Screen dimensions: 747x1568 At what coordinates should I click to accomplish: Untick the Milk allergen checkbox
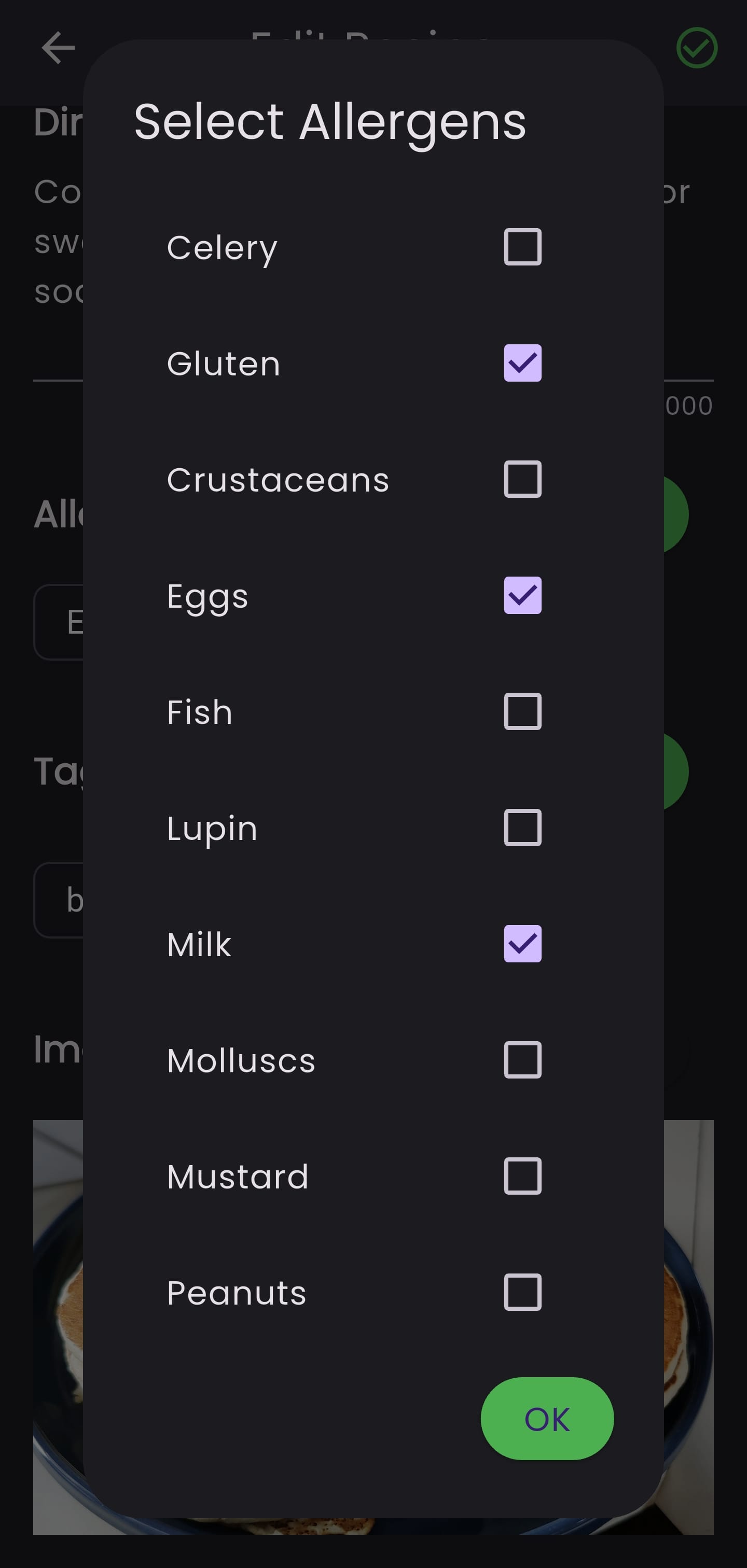pyautogui.click(x=522, y=944)
